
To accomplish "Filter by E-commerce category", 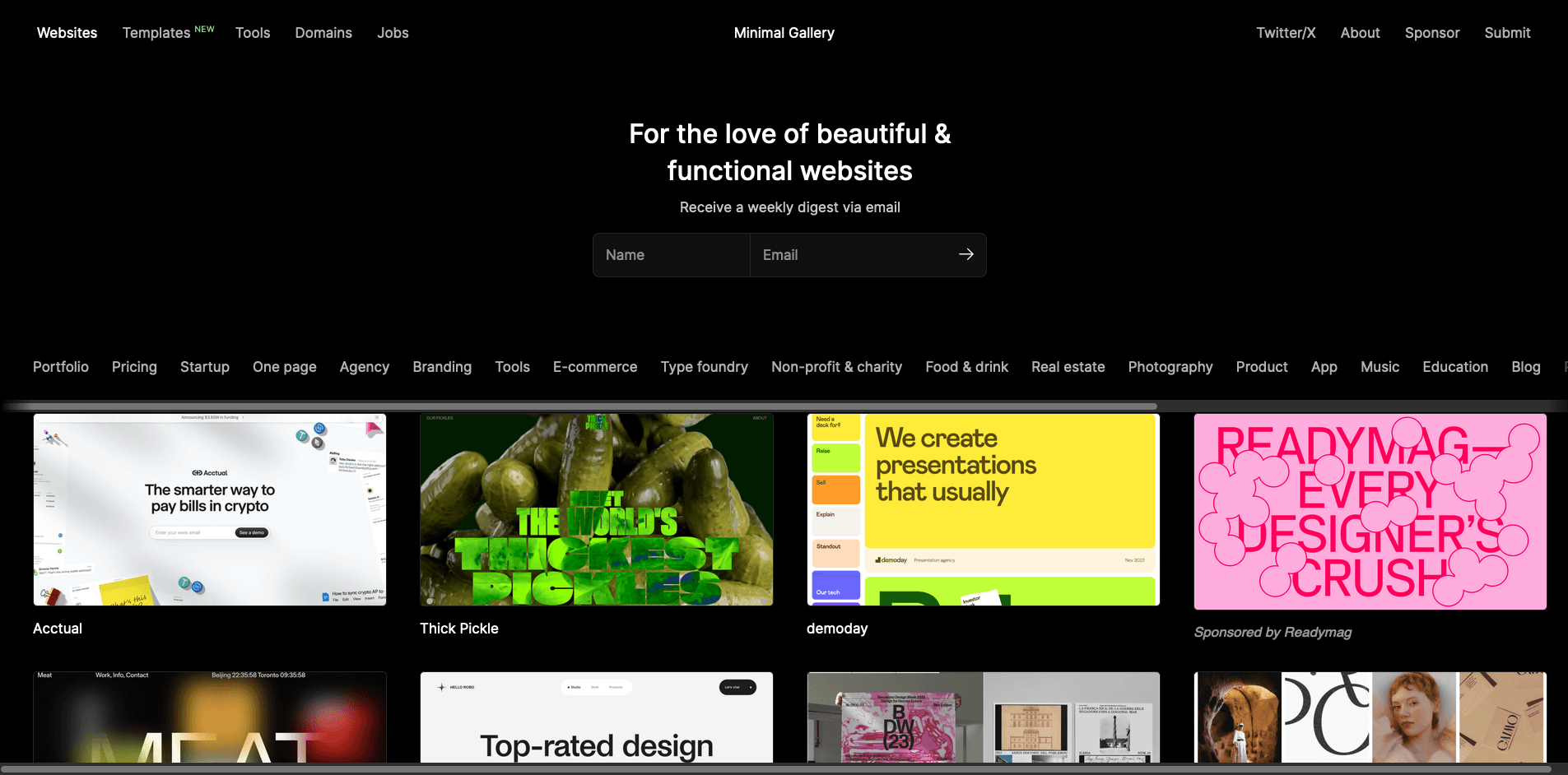I will [595, 367].
